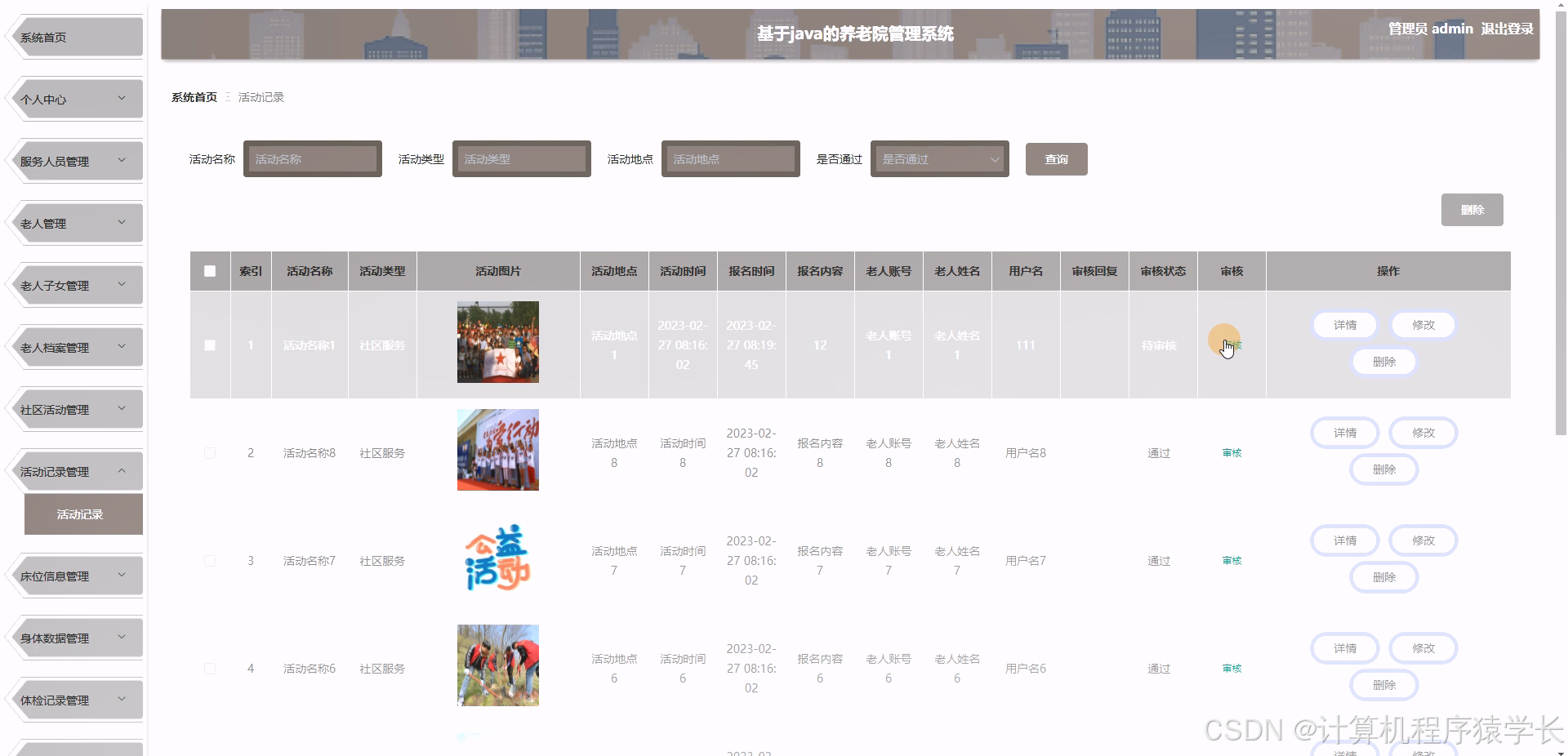1568x756 pixels.
Task: Expand the 个人中心 menu chevron
Action: [122, 98]
